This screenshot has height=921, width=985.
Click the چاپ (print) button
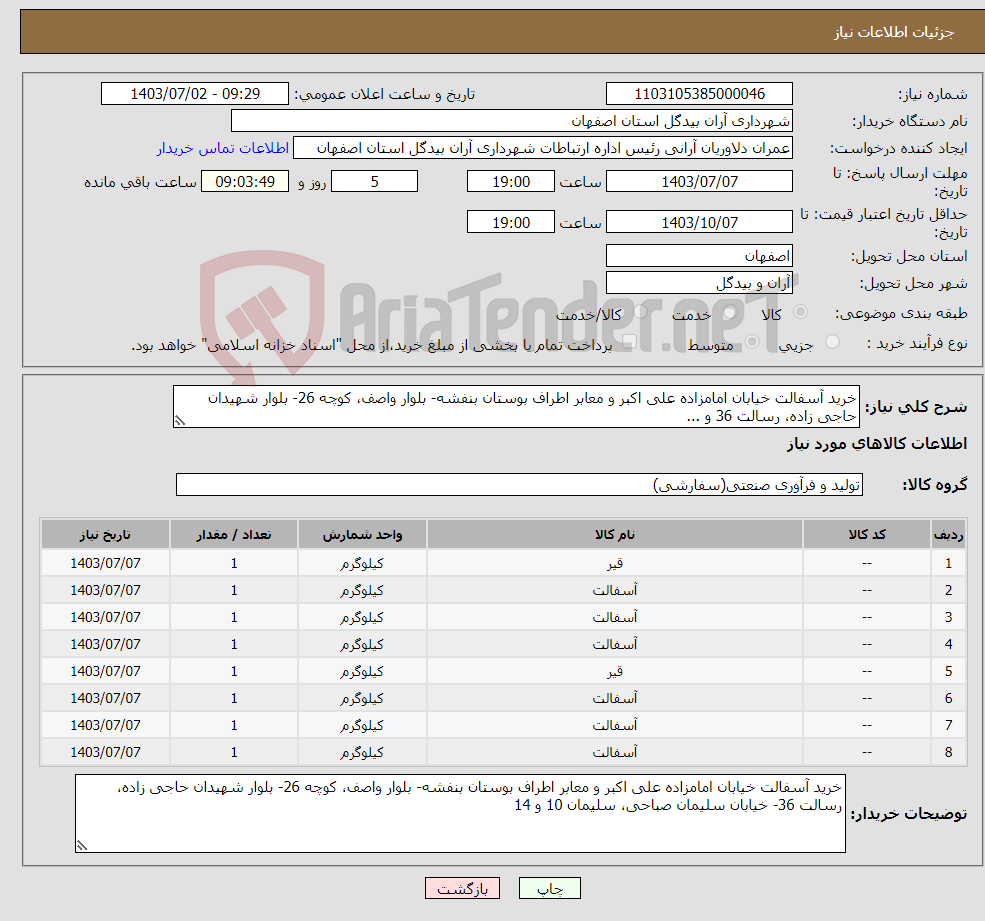(x=550, y=888)
